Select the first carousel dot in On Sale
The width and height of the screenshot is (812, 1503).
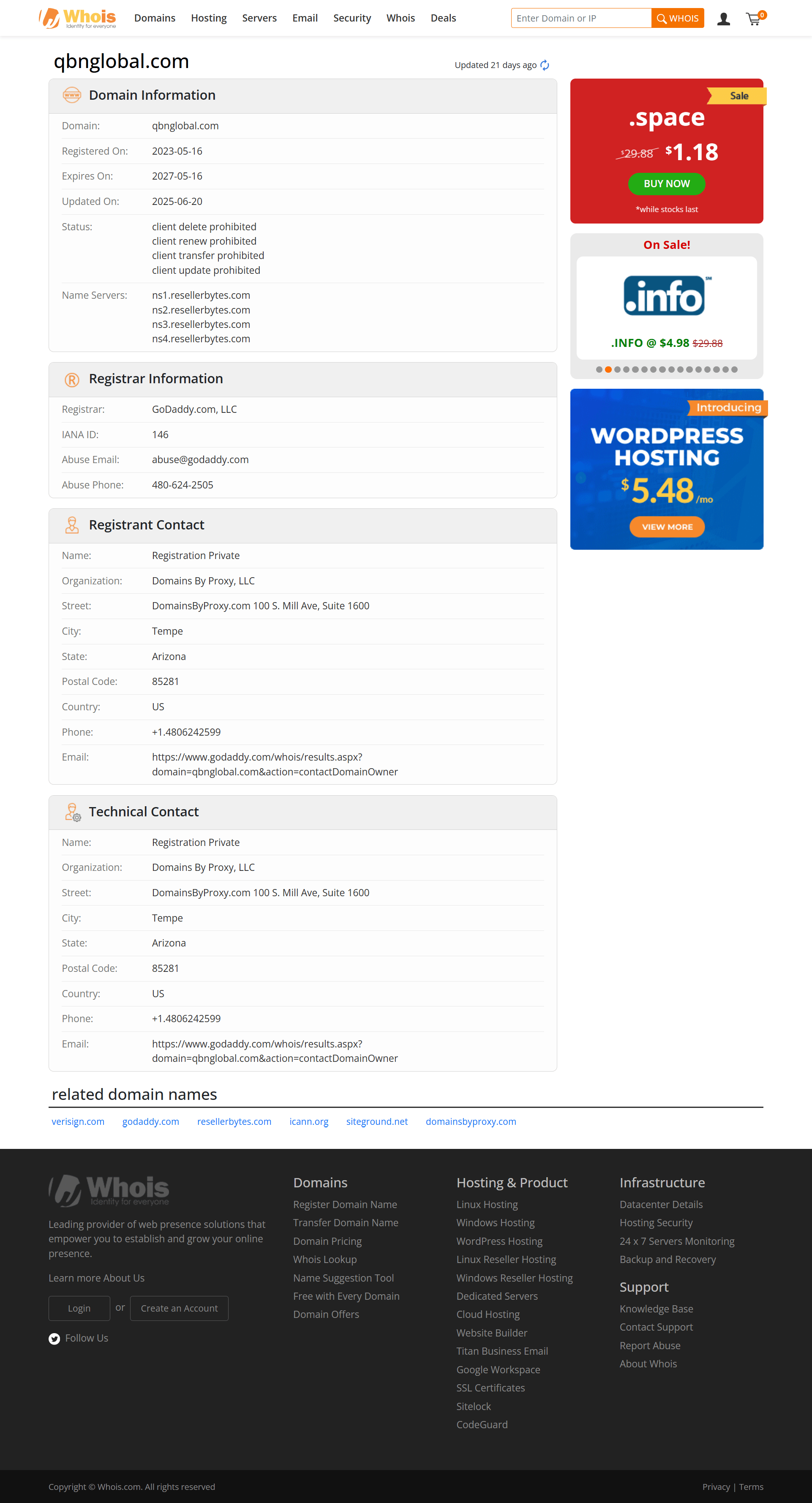[x=599, y=369]
